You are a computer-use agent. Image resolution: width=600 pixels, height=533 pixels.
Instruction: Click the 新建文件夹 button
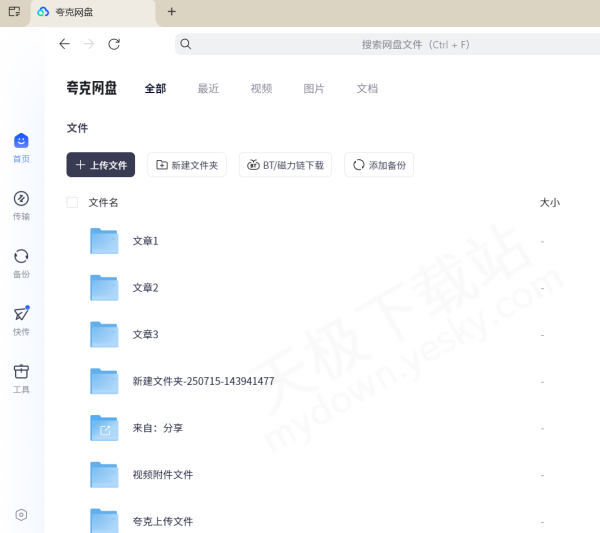[x=187, y=165]
